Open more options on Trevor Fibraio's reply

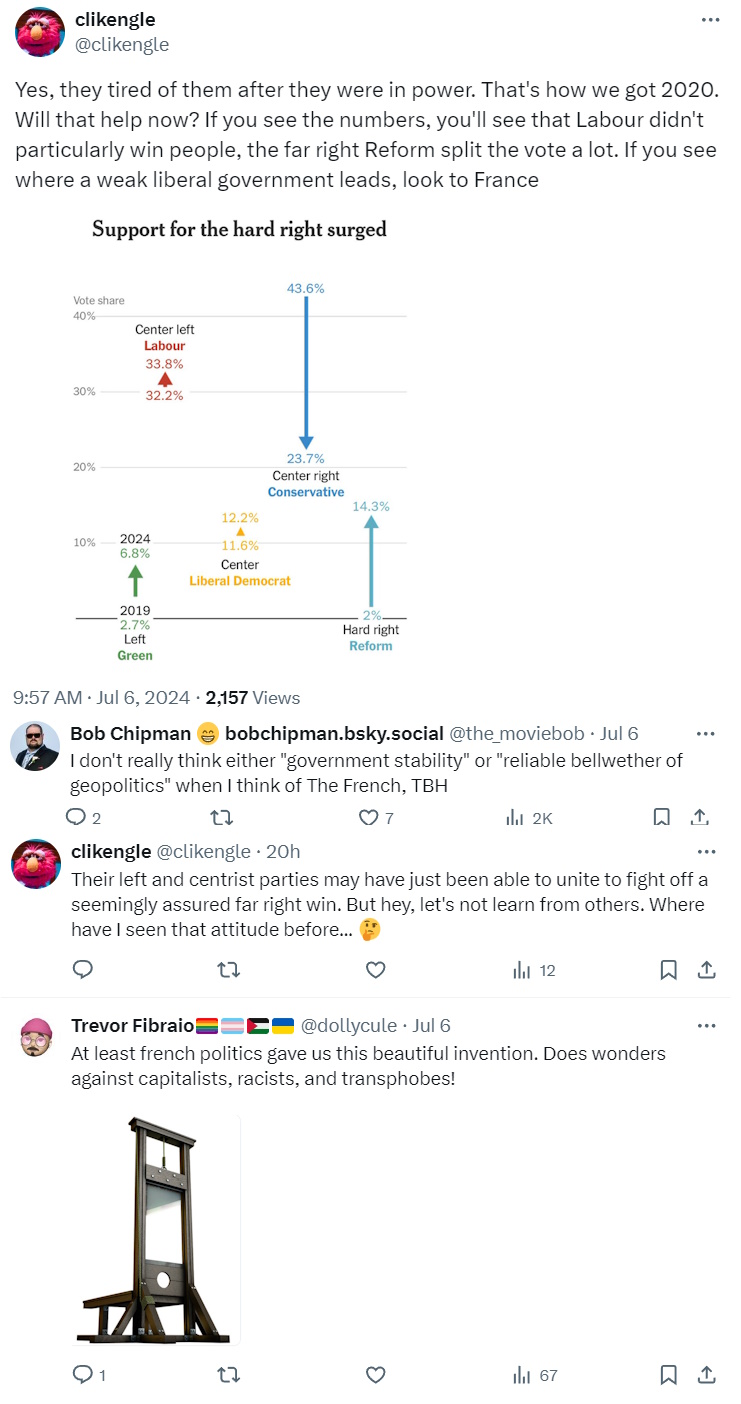706,1025
